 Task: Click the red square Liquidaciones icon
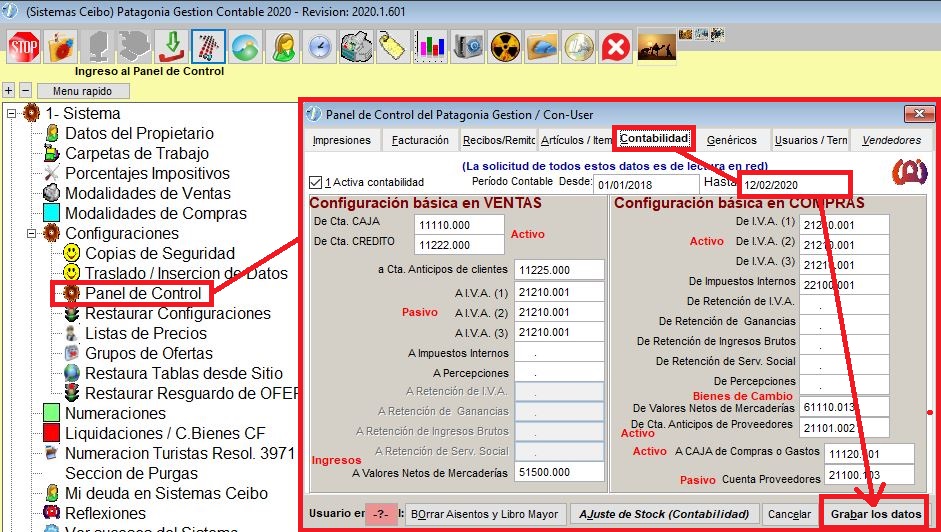tap(52, 433)
